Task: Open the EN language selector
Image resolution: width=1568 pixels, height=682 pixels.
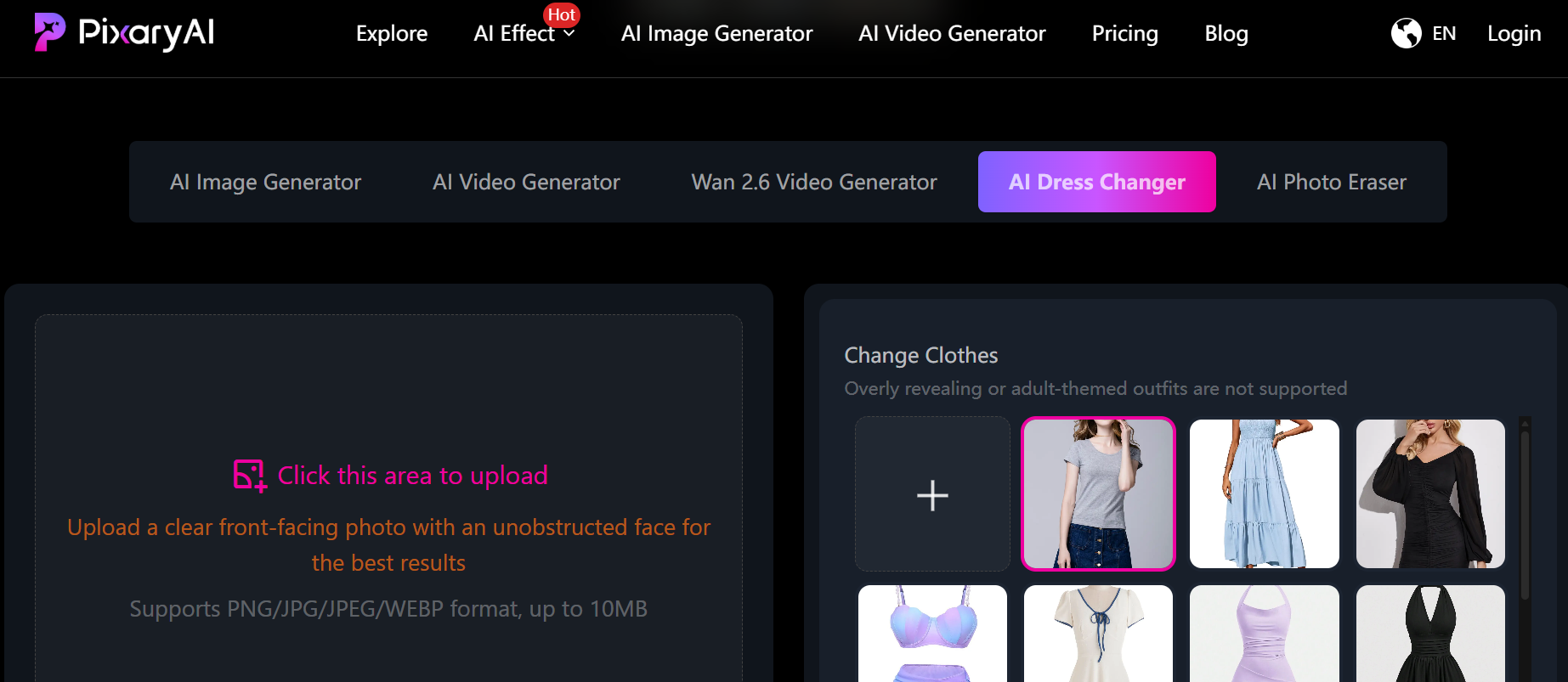Action: pos(1444,33)
